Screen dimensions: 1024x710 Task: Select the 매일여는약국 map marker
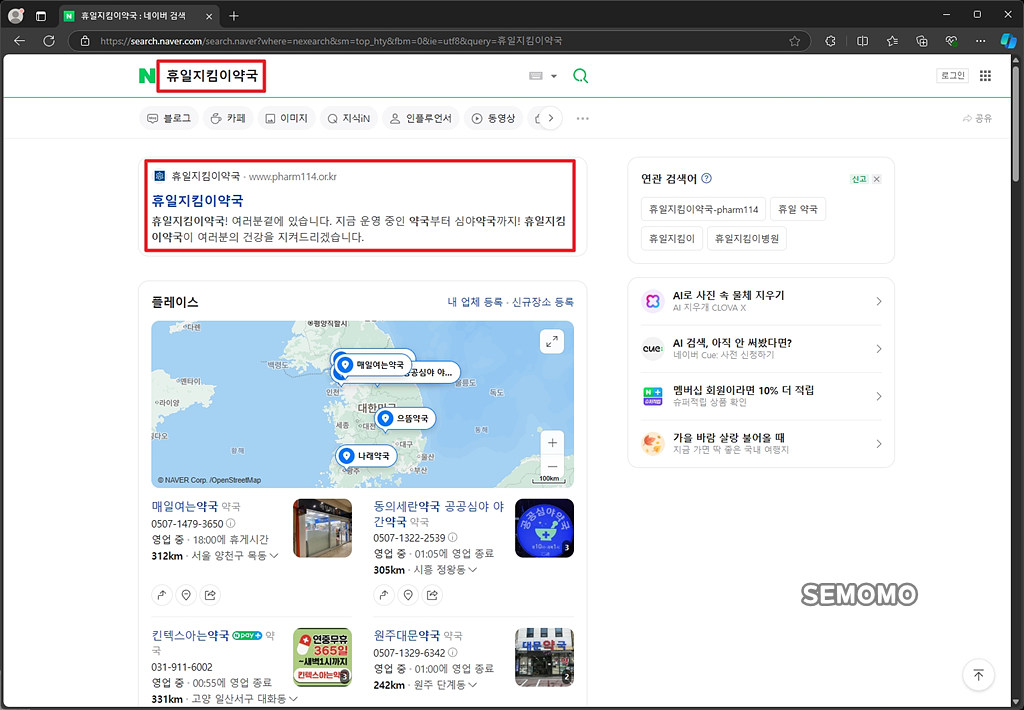pos(374,365)
